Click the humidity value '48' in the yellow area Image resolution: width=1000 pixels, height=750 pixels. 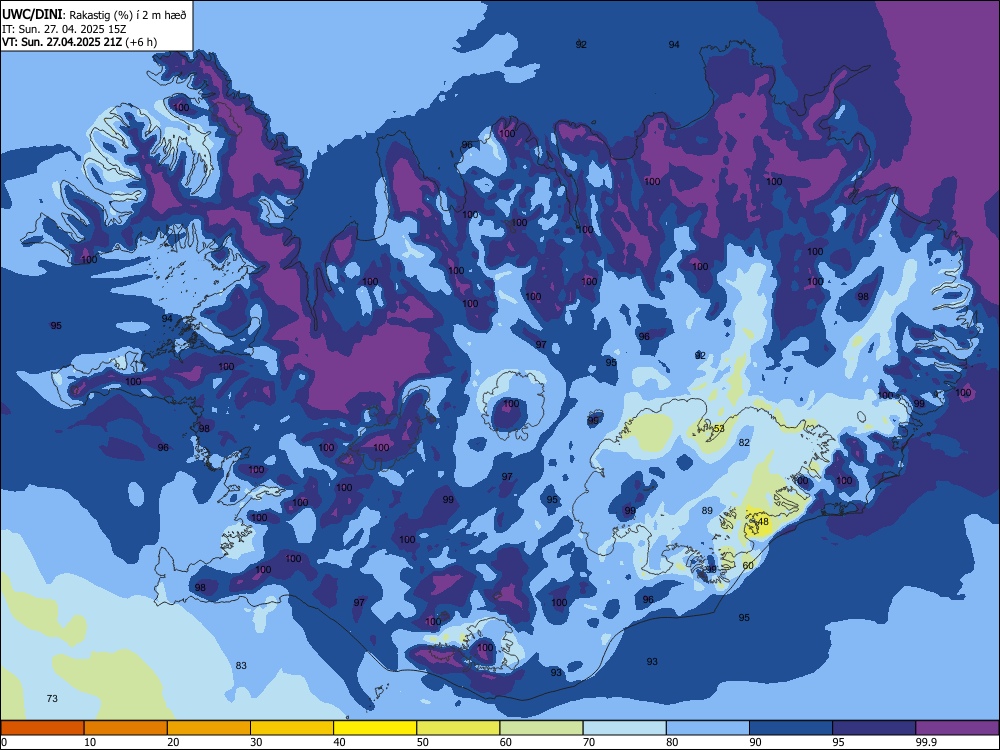tap(763, 522)
